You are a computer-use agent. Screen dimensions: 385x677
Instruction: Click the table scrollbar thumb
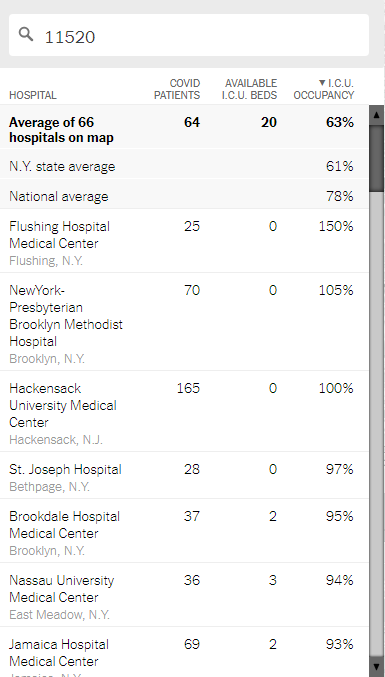tap(376, 158)
